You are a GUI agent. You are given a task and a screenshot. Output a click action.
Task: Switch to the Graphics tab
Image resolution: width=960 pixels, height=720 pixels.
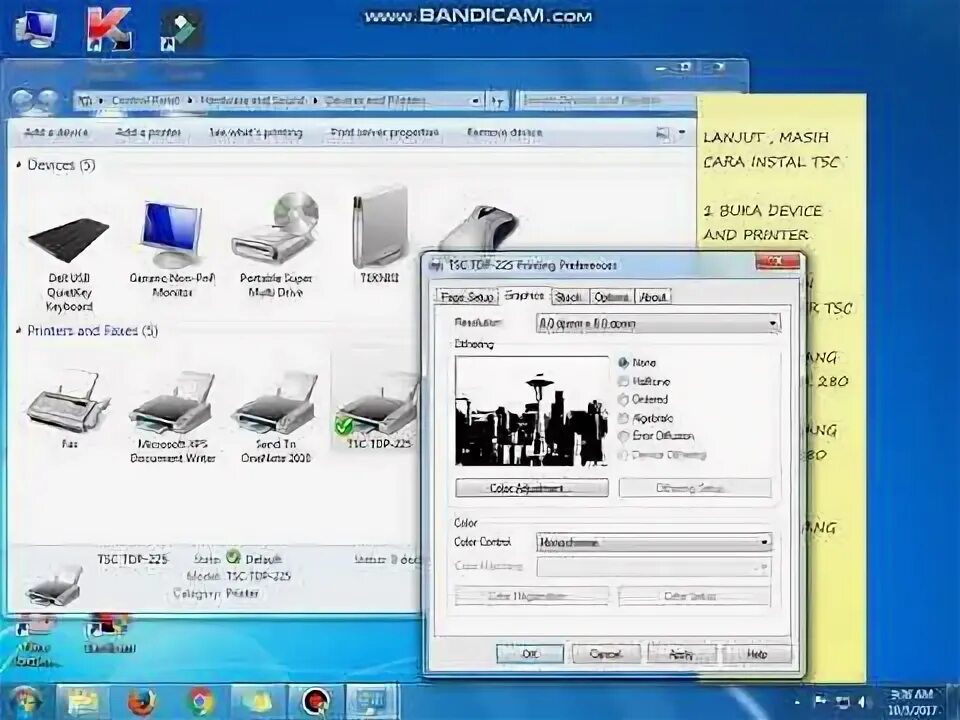coord(524,296)
